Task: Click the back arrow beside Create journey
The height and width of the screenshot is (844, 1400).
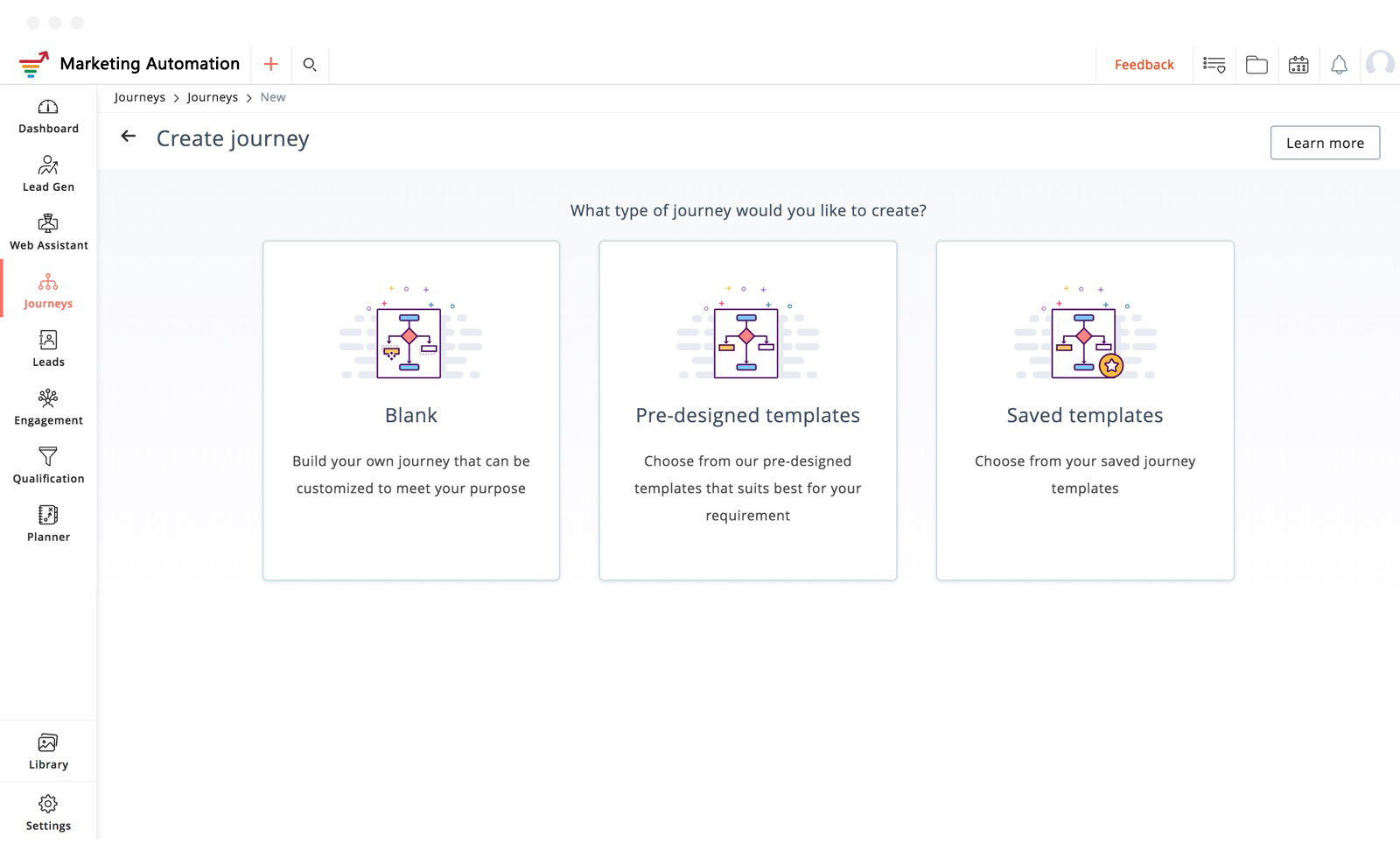Action: [129, 137]
